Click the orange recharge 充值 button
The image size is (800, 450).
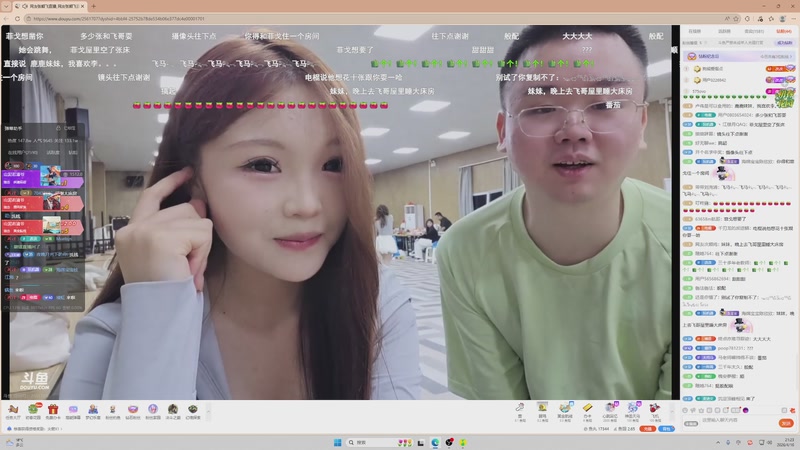(647, 429)
